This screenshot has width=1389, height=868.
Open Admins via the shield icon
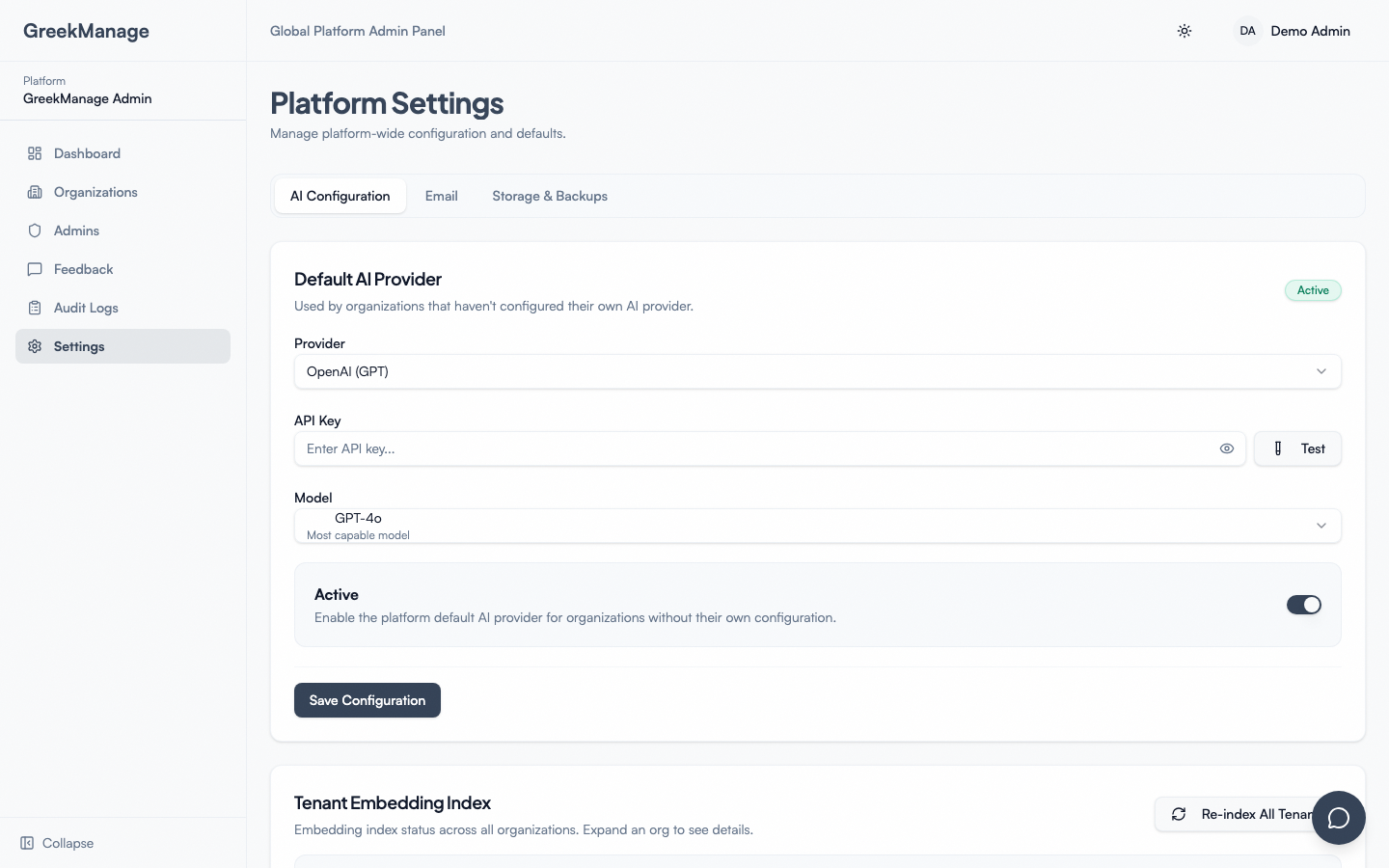35,231
